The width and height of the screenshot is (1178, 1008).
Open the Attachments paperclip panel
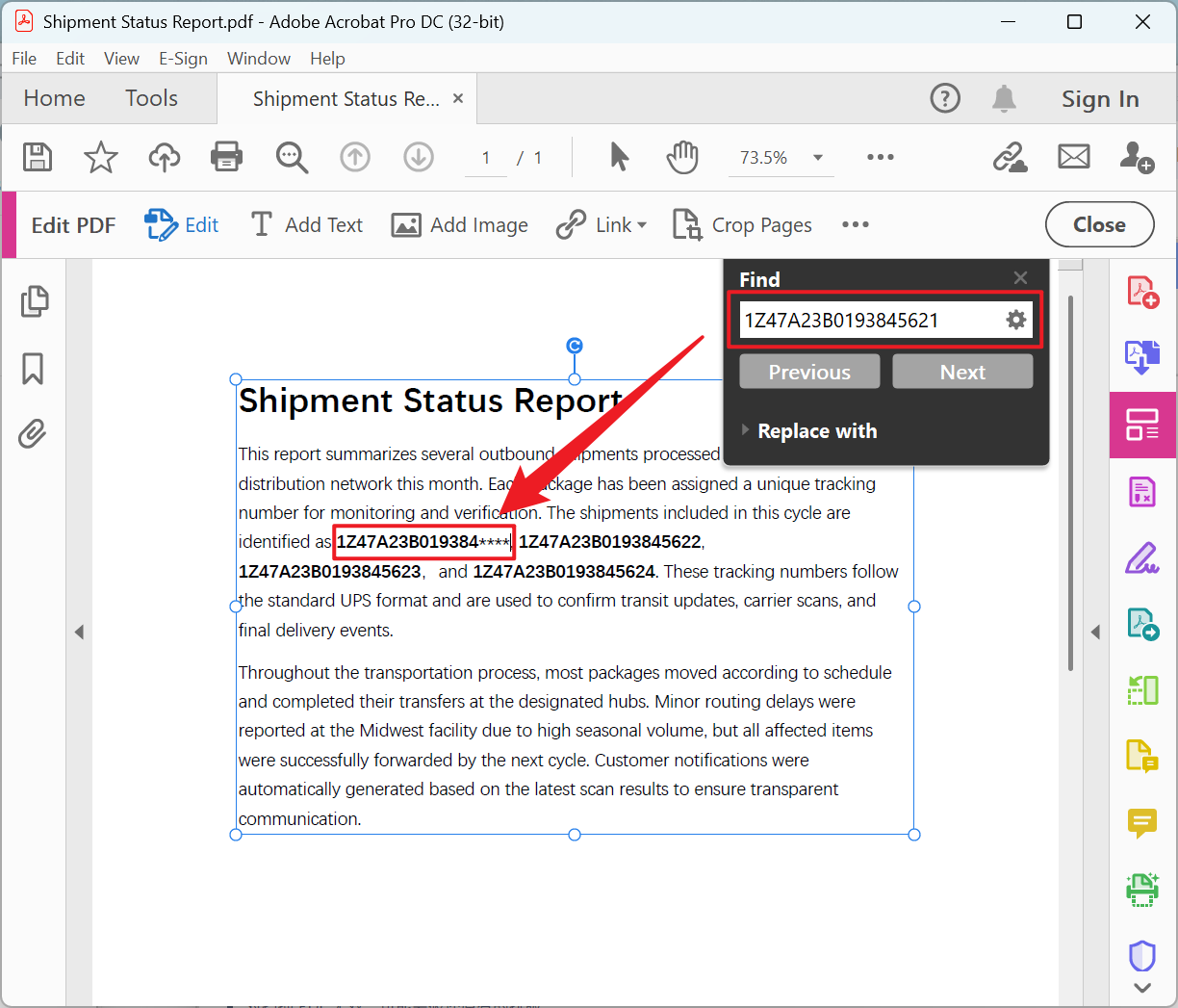coord(33,434)
